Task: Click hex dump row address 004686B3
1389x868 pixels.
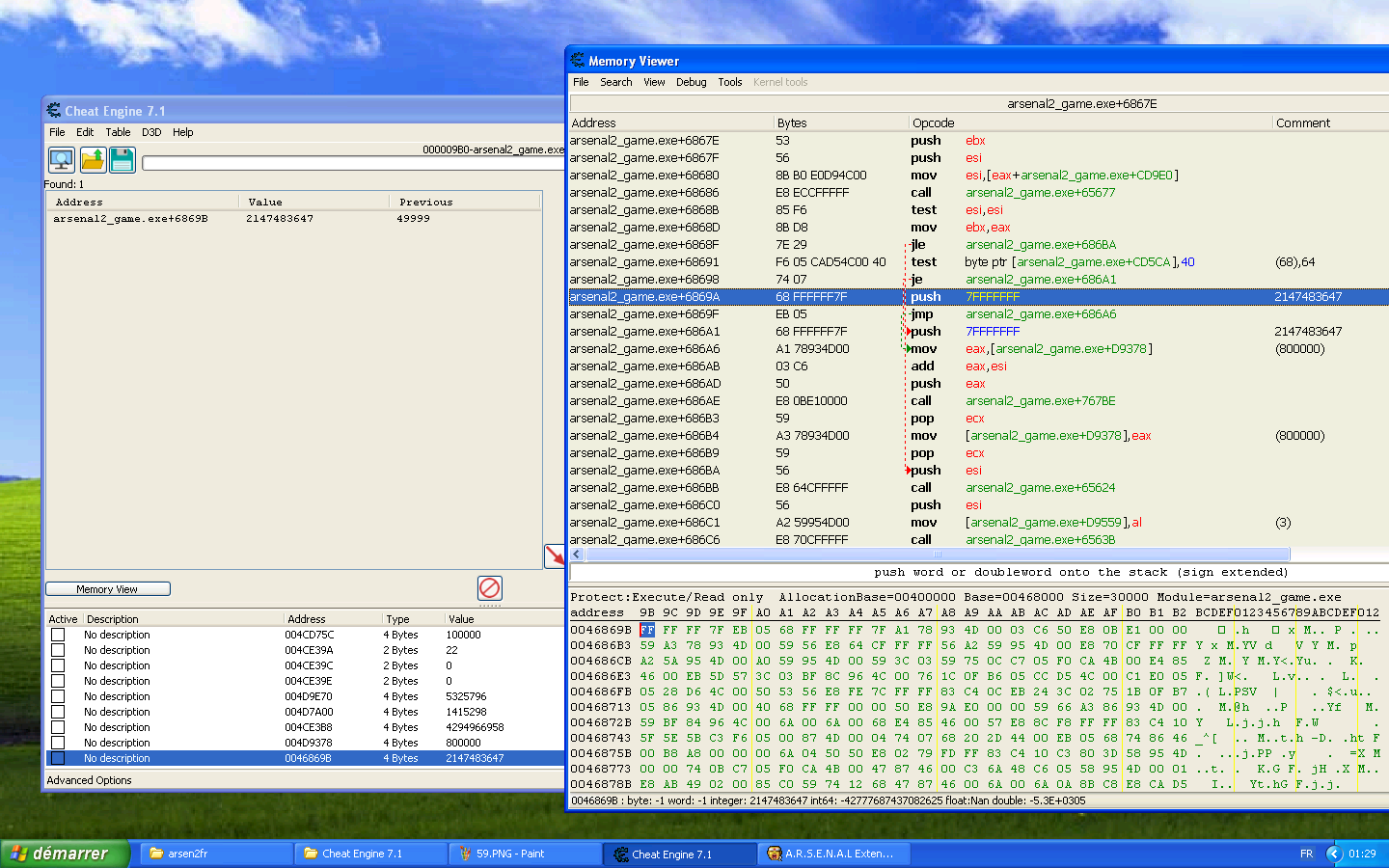Action: pyautogui.click(x=600, y=645)
